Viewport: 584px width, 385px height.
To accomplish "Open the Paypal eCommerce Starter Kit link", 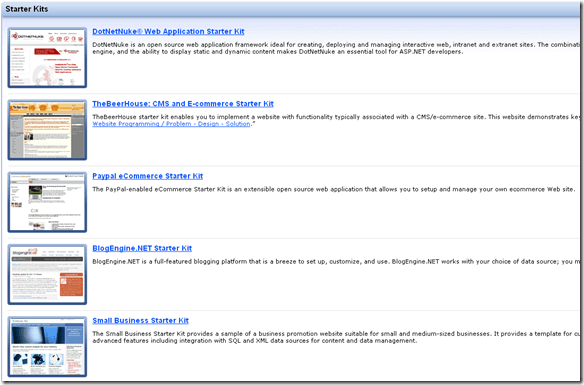I will pyautogui.click(x=147, y=176).
